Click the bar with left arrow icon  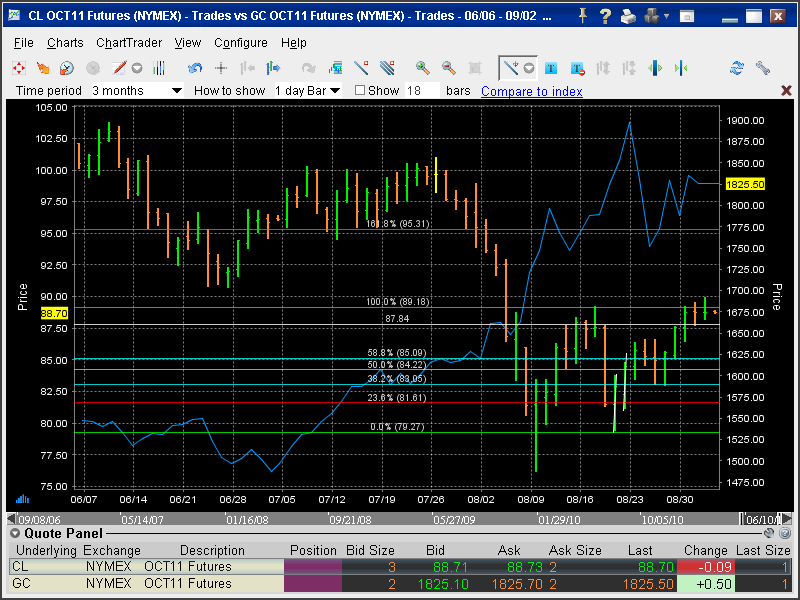click(247, 68)
